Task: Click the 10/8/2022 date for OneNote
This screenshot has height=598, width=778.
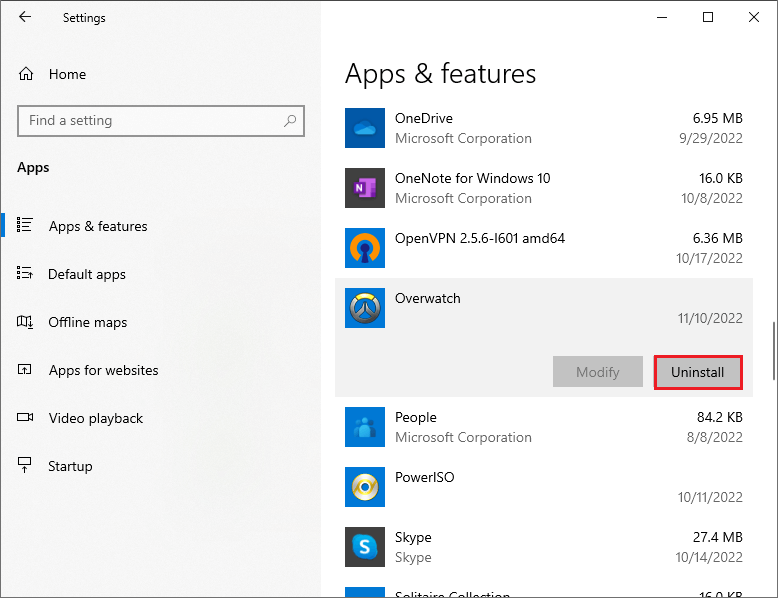Action: coord(712,199)
